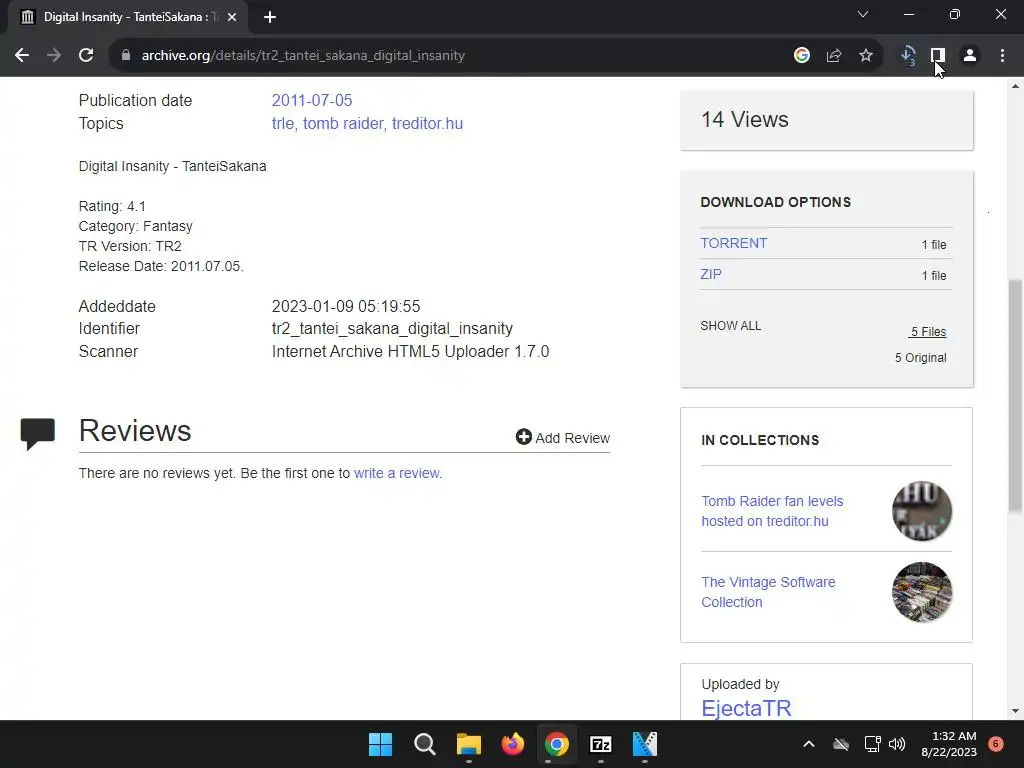Screen dimensions: 1024x768
Task: Click the treditor.hu collection thumbnail
Action: click(921, 511)
